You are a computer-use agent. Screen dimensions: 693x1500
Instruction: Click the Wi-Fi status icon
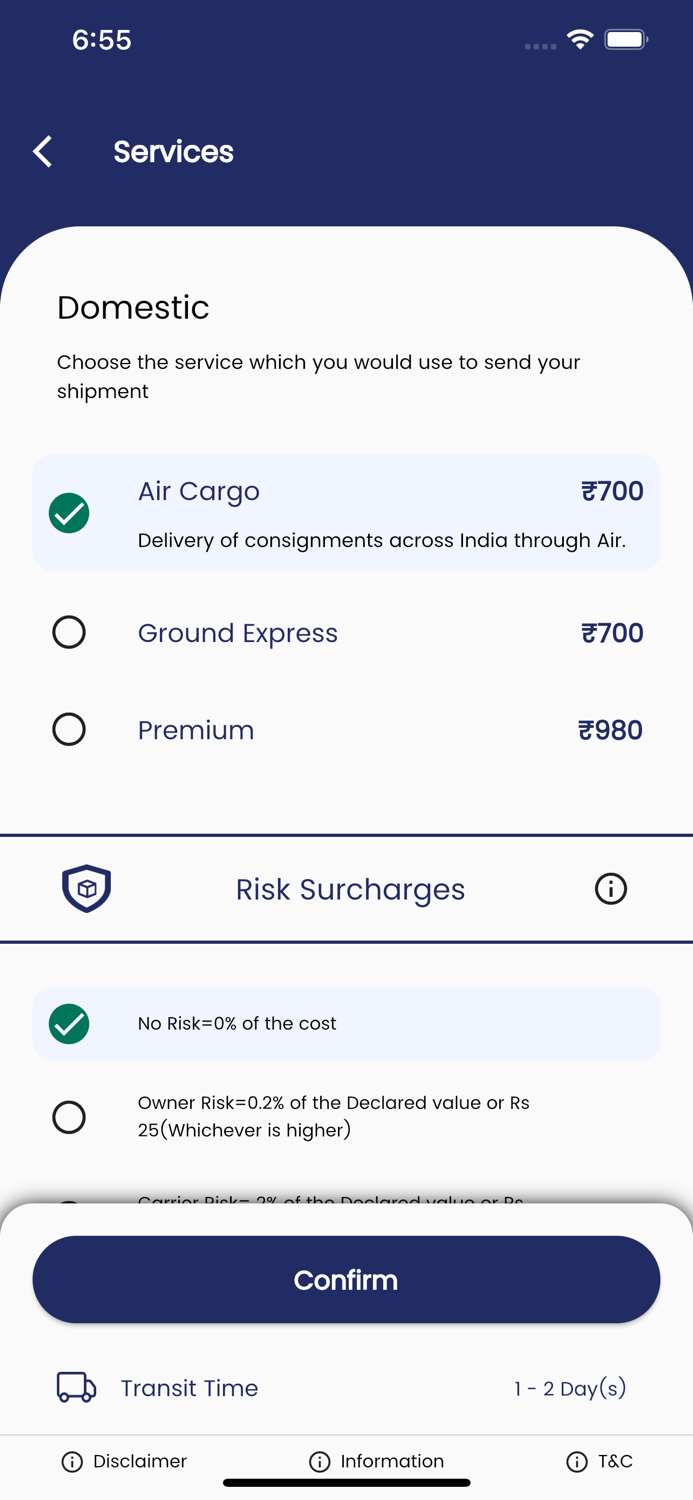pos(579,40)
